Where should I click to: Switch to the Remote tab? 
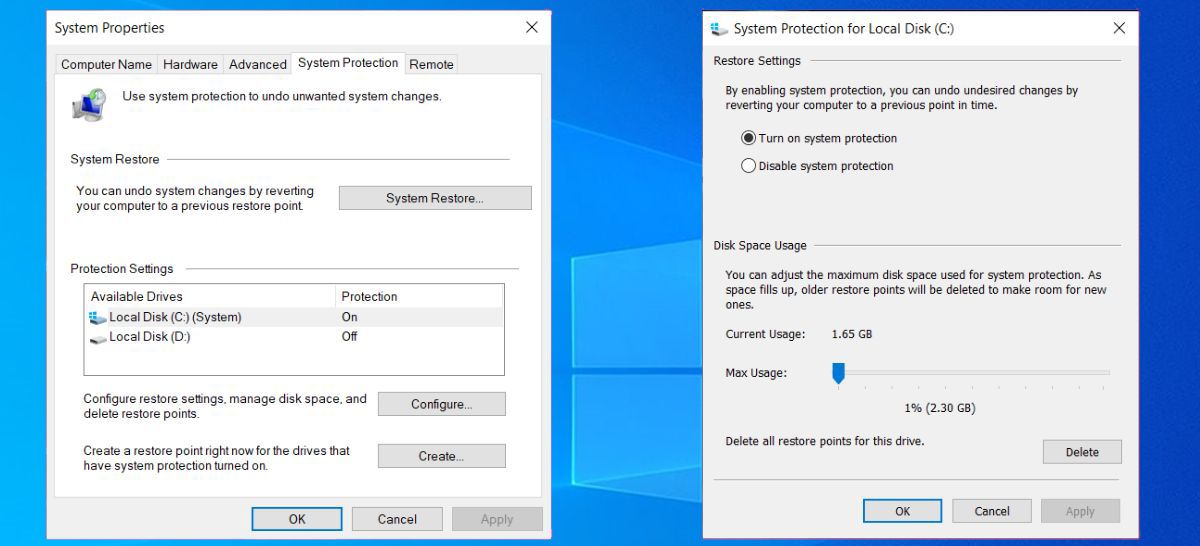pos(431,64)
